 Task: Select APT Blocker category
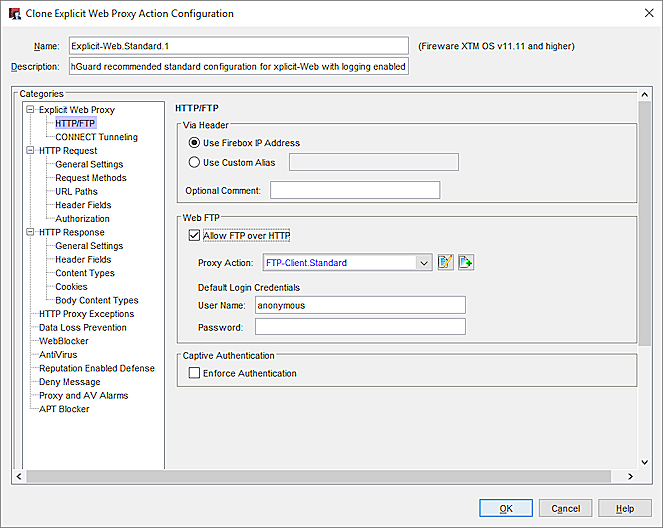[x=64, y=409]
